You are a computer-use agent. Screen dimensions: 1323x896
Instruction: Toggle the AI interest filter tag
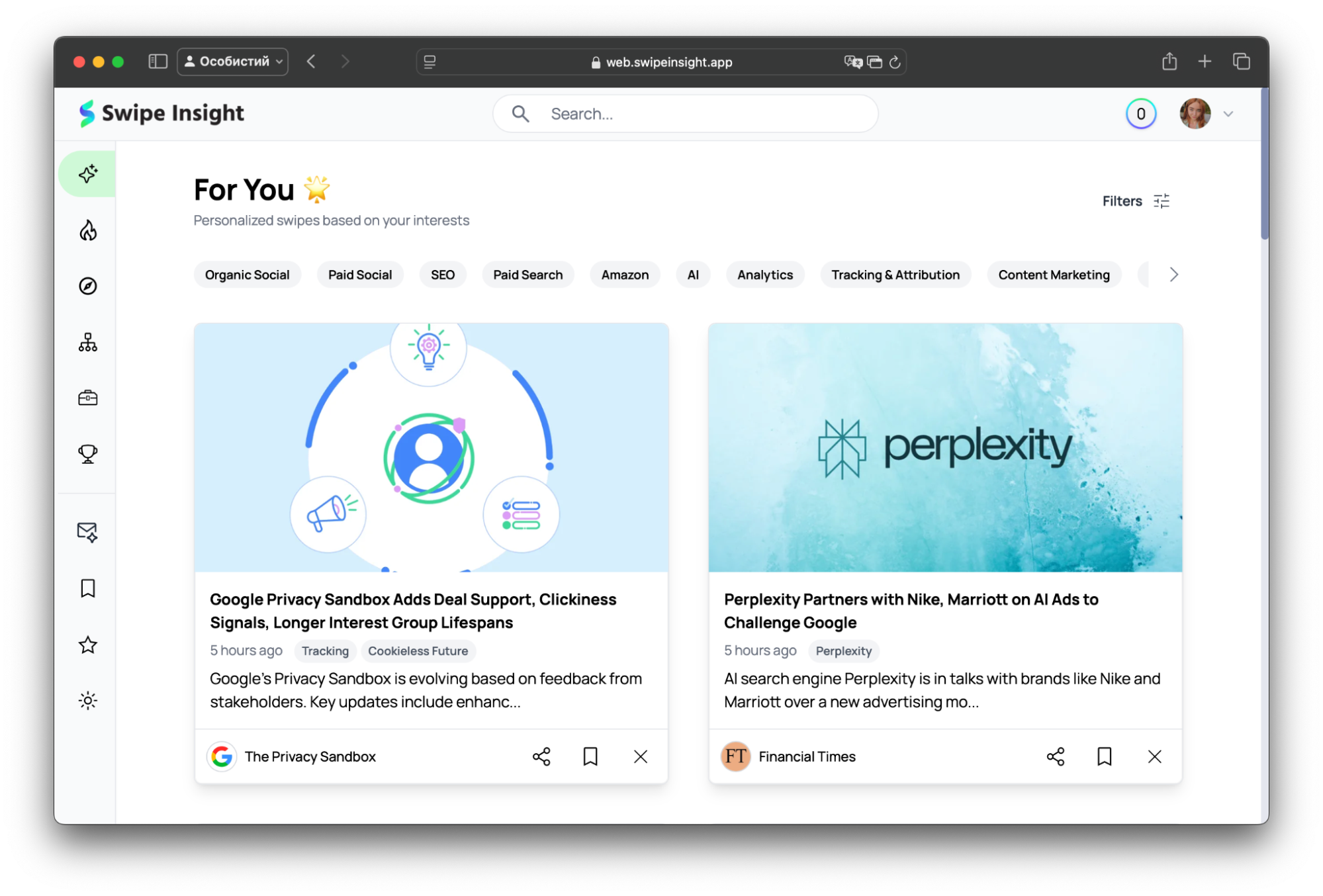[693, 274]
